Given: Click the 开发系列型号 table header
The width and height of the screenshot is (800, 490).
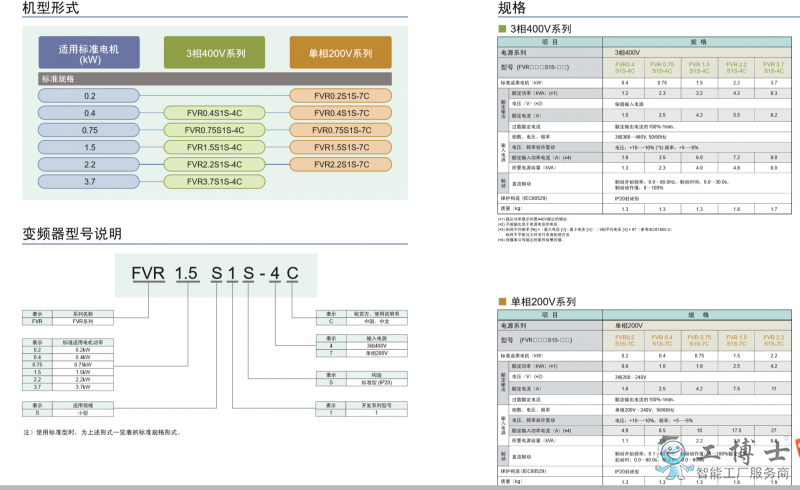Looking at the screenshot, I should coord(377,405).
